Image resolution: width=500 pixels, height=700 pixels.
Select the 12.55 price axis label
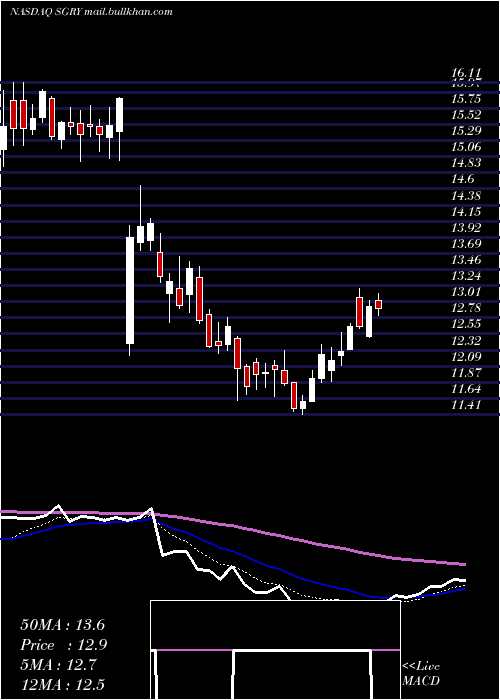(x=466, y=324)
